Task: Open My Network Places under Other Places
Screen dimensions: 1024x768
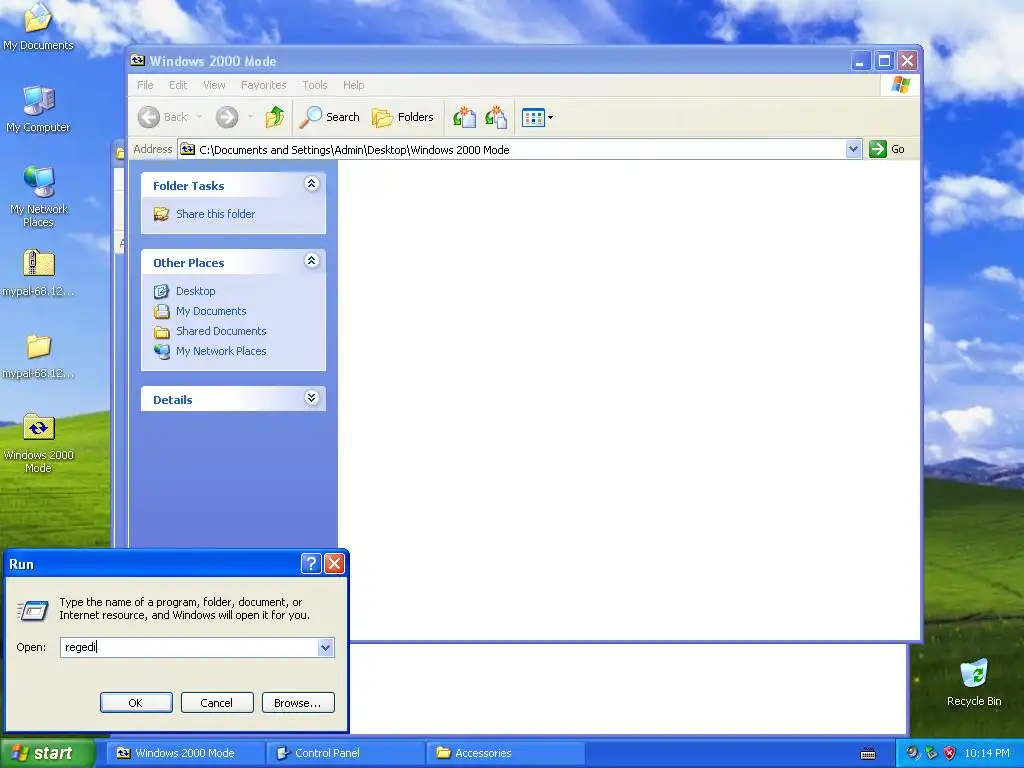Action: coord(221,351)
